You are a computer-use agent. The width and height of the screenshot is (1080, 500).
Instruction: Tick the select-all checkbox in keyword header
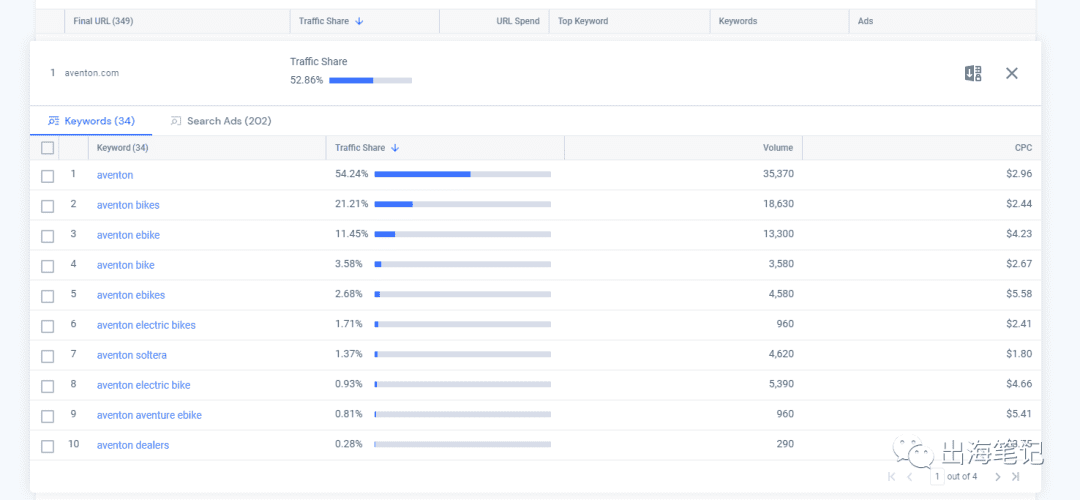pyautogui.click(x=48, y=147)
